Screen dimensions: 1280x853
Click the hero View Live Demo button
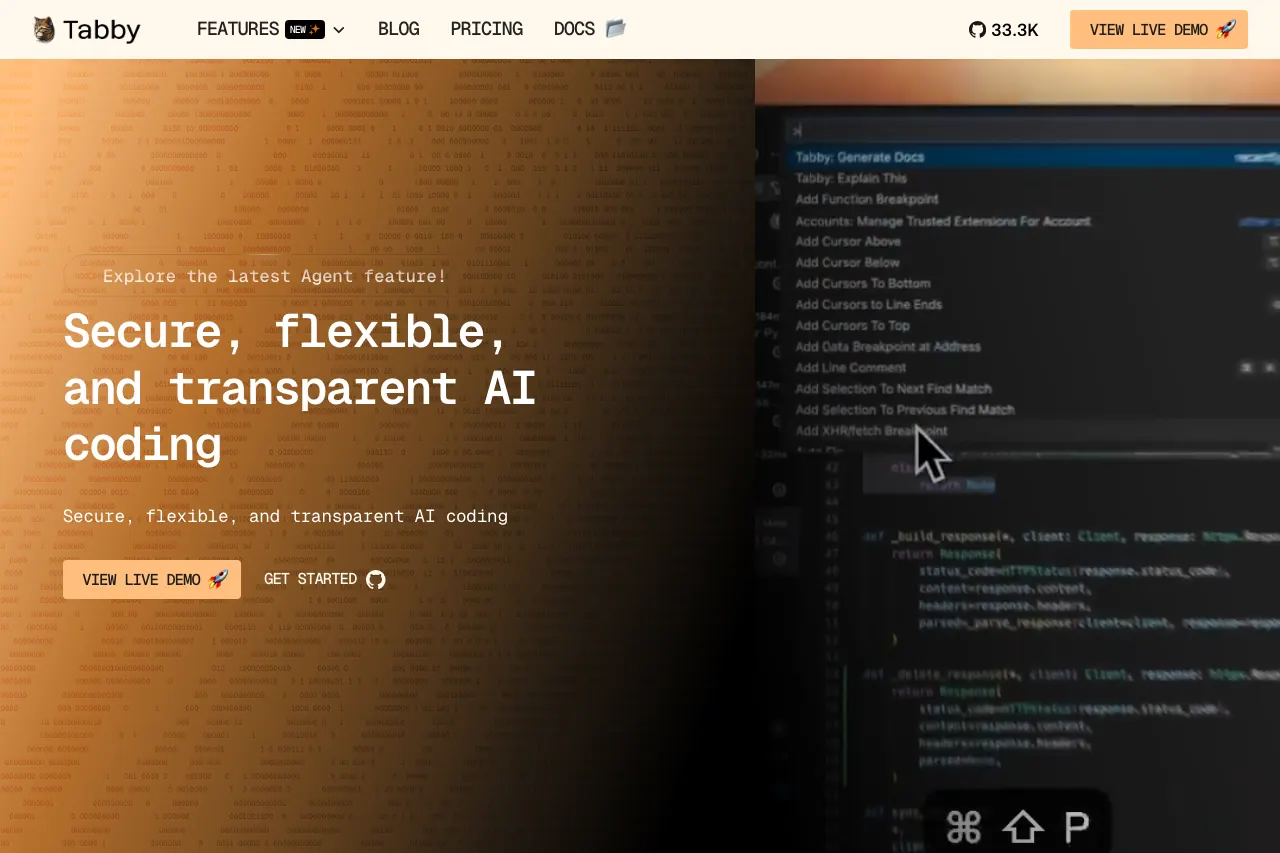152,579
